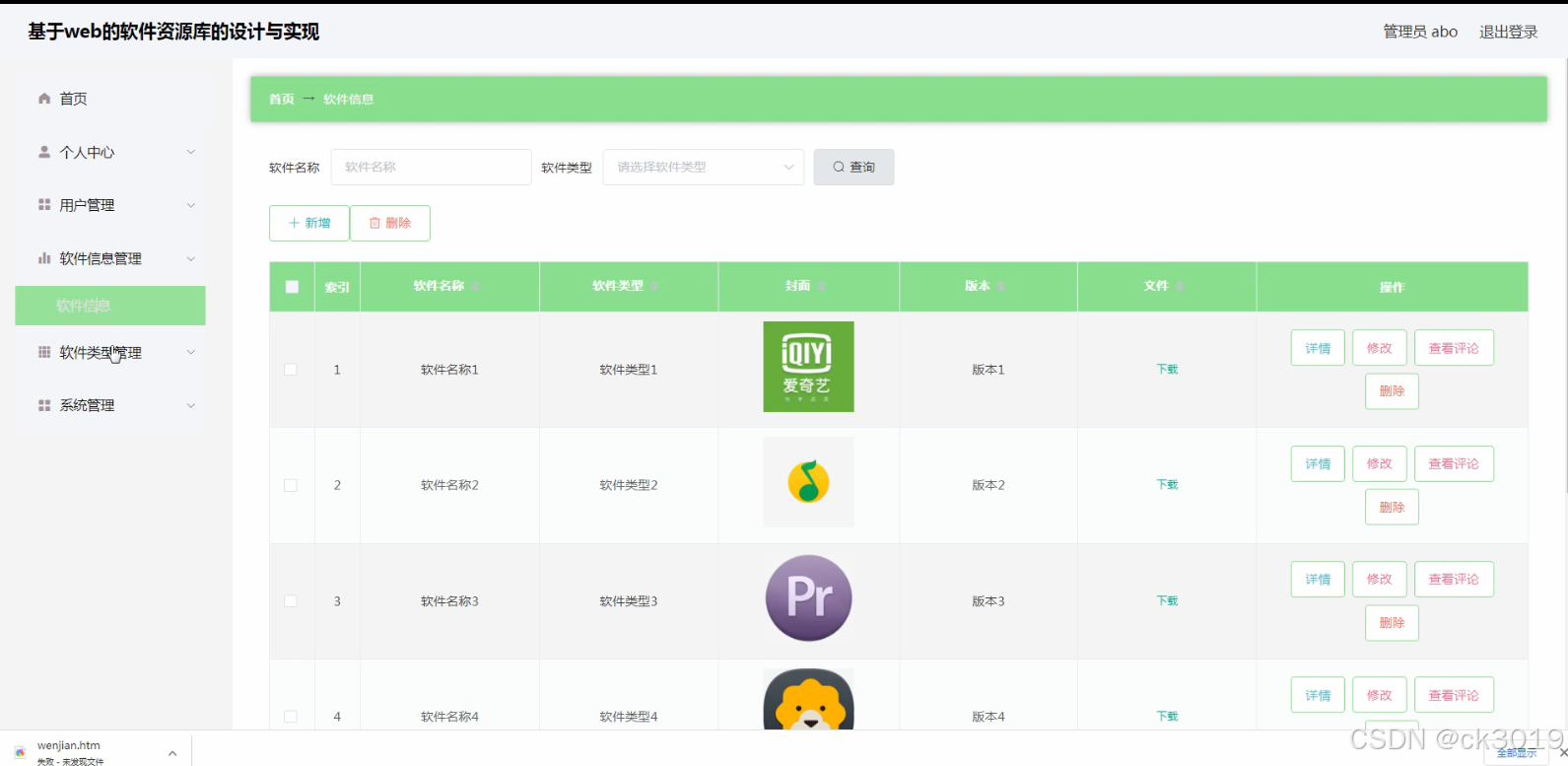
Task: Click the bar chart icon next to 软件信息管理
Action: pos(44,258)
